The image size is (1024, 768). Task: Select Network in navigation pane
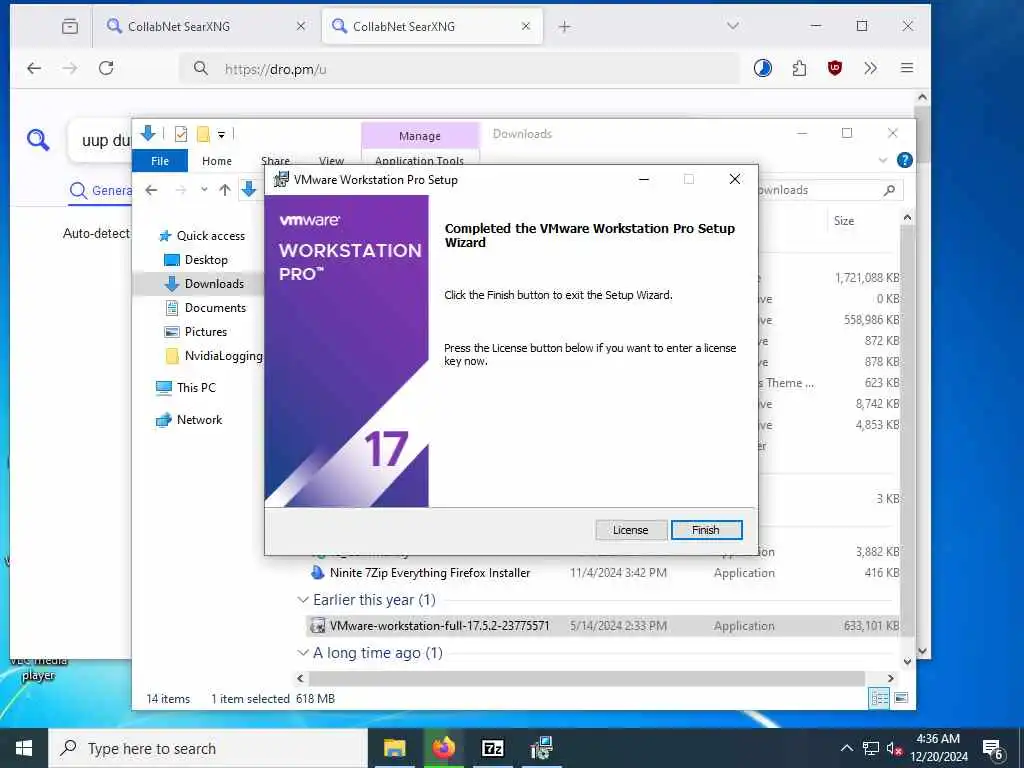[x=199, y=420]
